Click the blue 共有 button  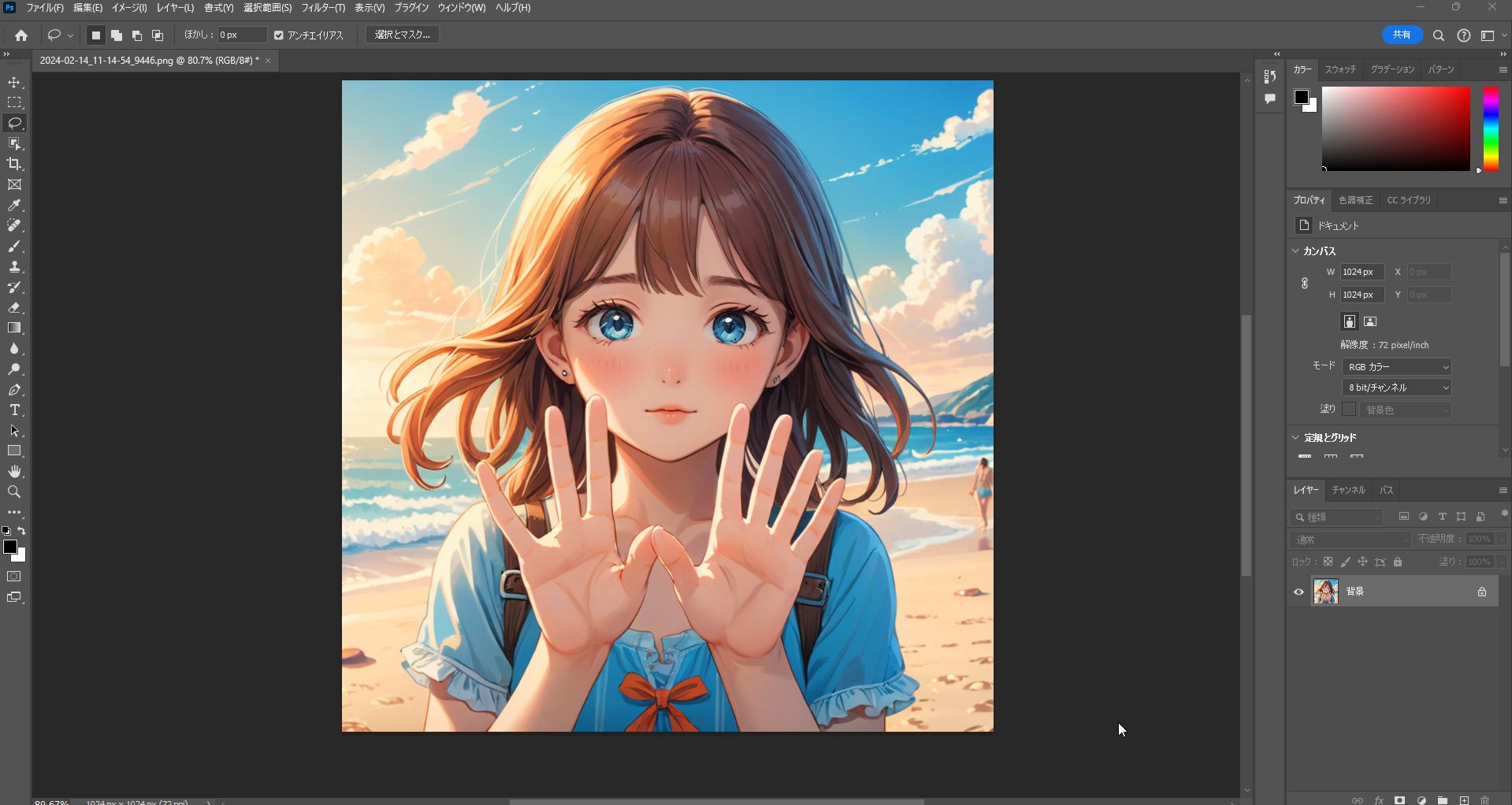(1402, 35)
